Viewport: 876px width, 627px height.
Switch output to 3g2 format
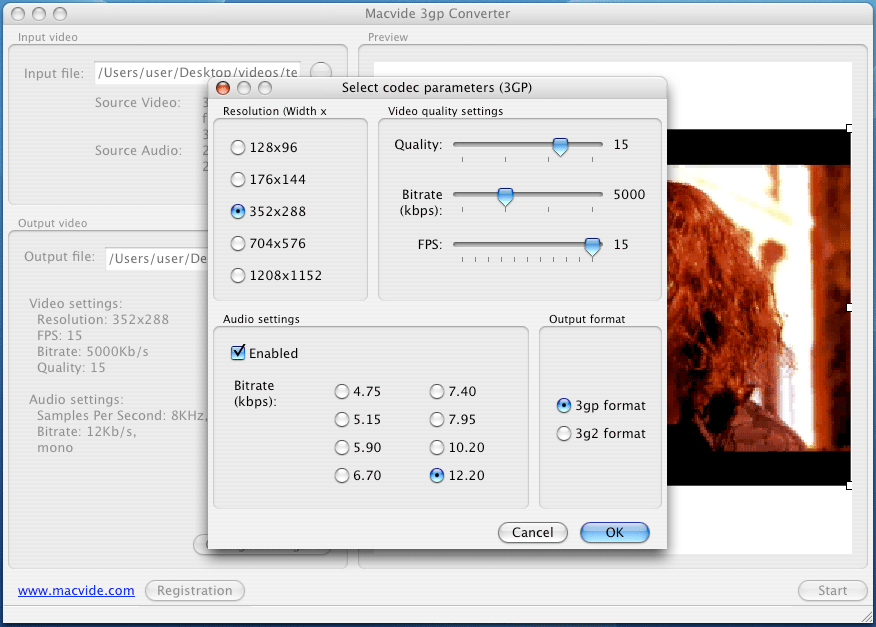(x=564, y=434)
